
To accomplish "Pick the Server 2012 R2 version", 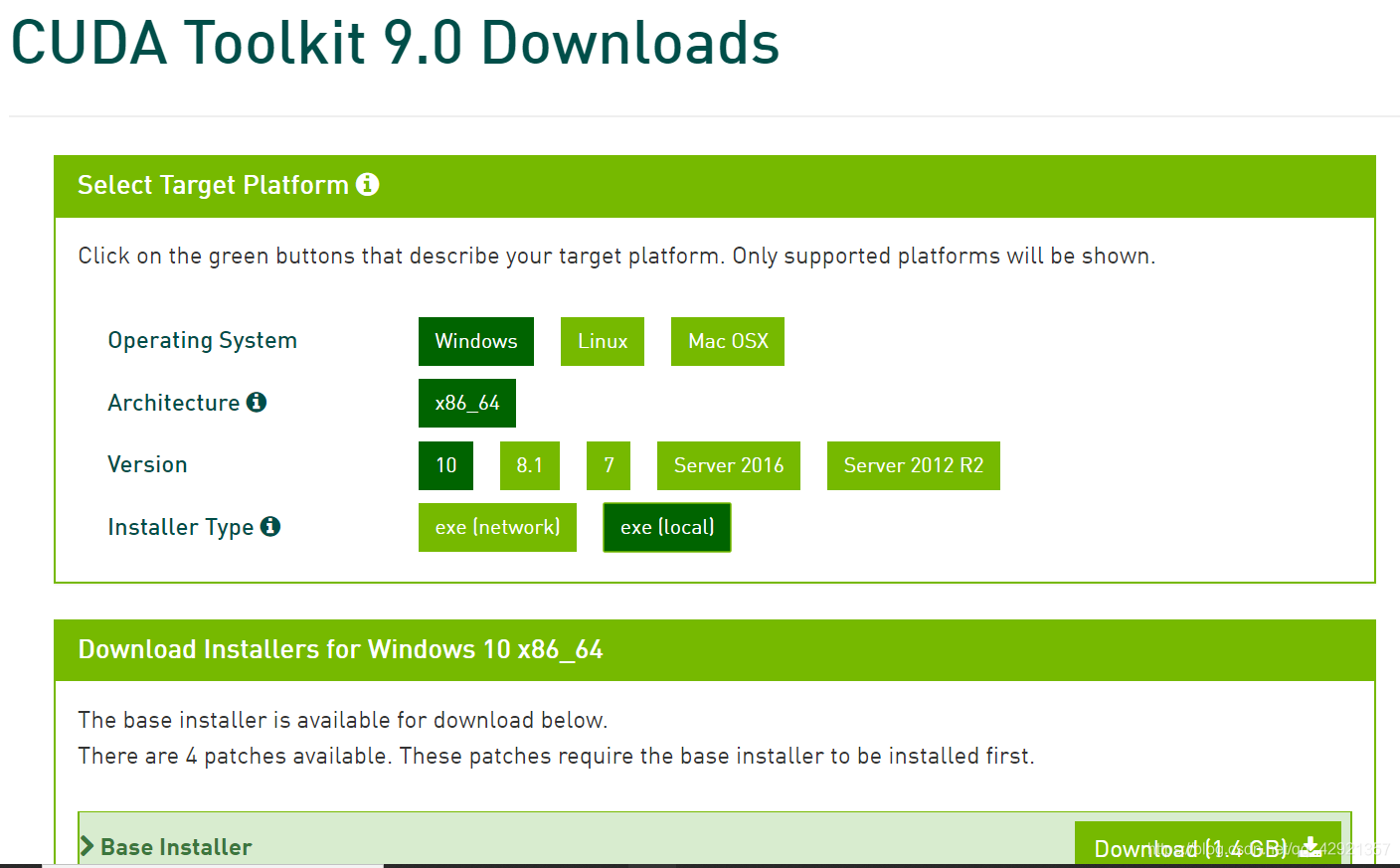I will point(914,465).
